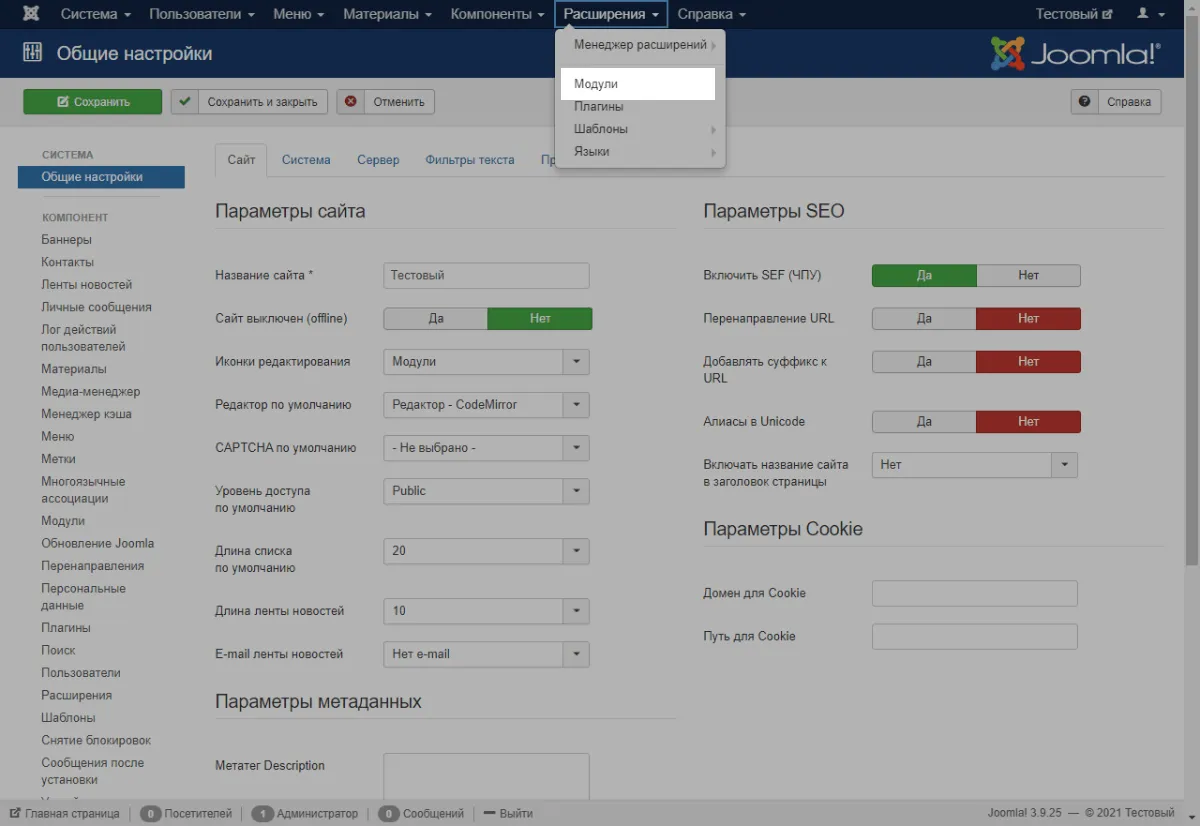
Task: Switch to the Сервер tab
Action: coord(378,160)
